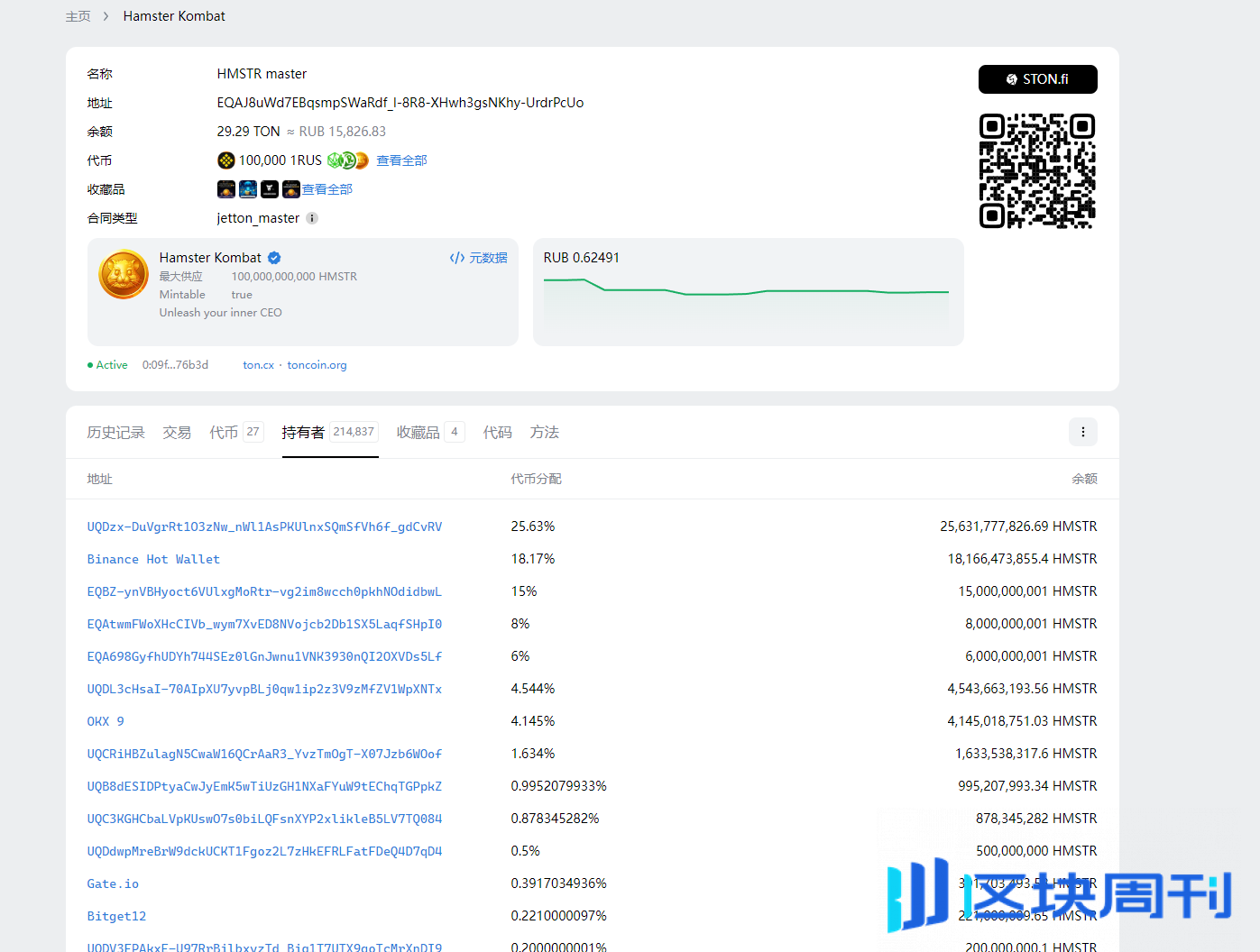The height and width of the screenshot is (952, 1260).
Task: Click the Hamster Kombat logo
Action: coord(124,275)
